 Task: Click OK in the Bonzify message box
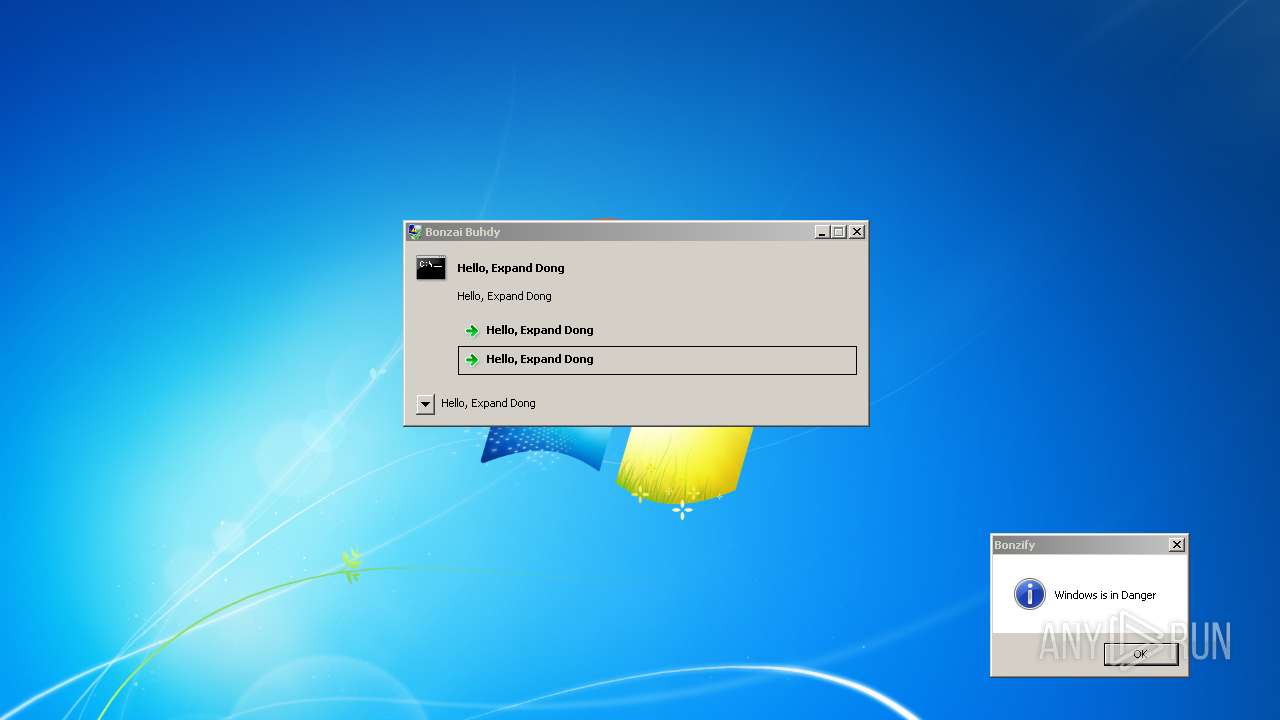(1140, 654)
